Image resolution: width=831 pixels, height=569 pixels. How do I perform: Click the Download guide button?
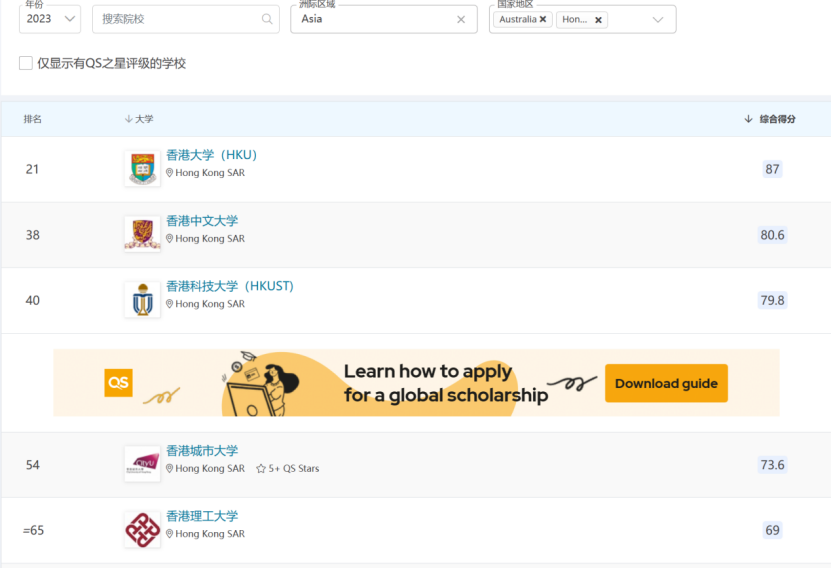(666, 383)
